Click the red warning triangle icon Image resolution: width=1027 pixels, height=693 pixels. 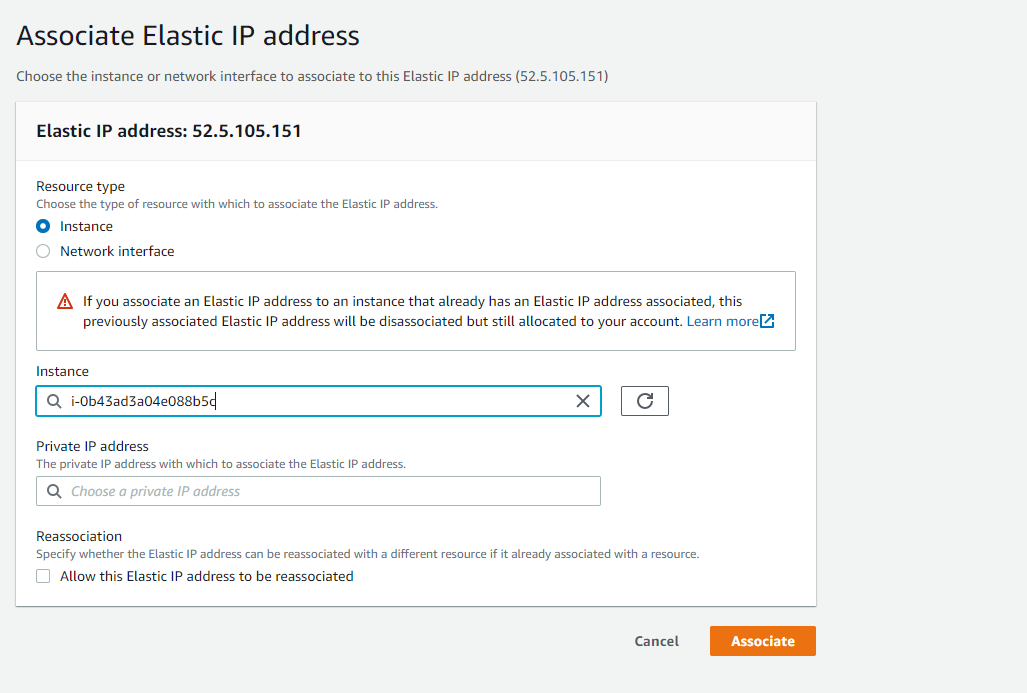tap(65, 301)
